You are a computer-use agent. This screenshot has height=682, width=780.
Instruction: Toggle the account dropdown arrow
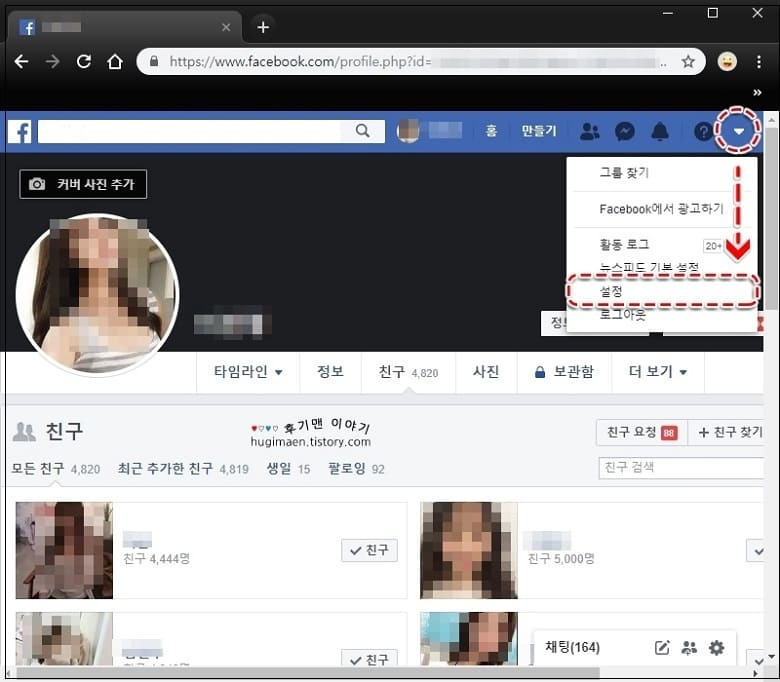(x=739, y=131)
